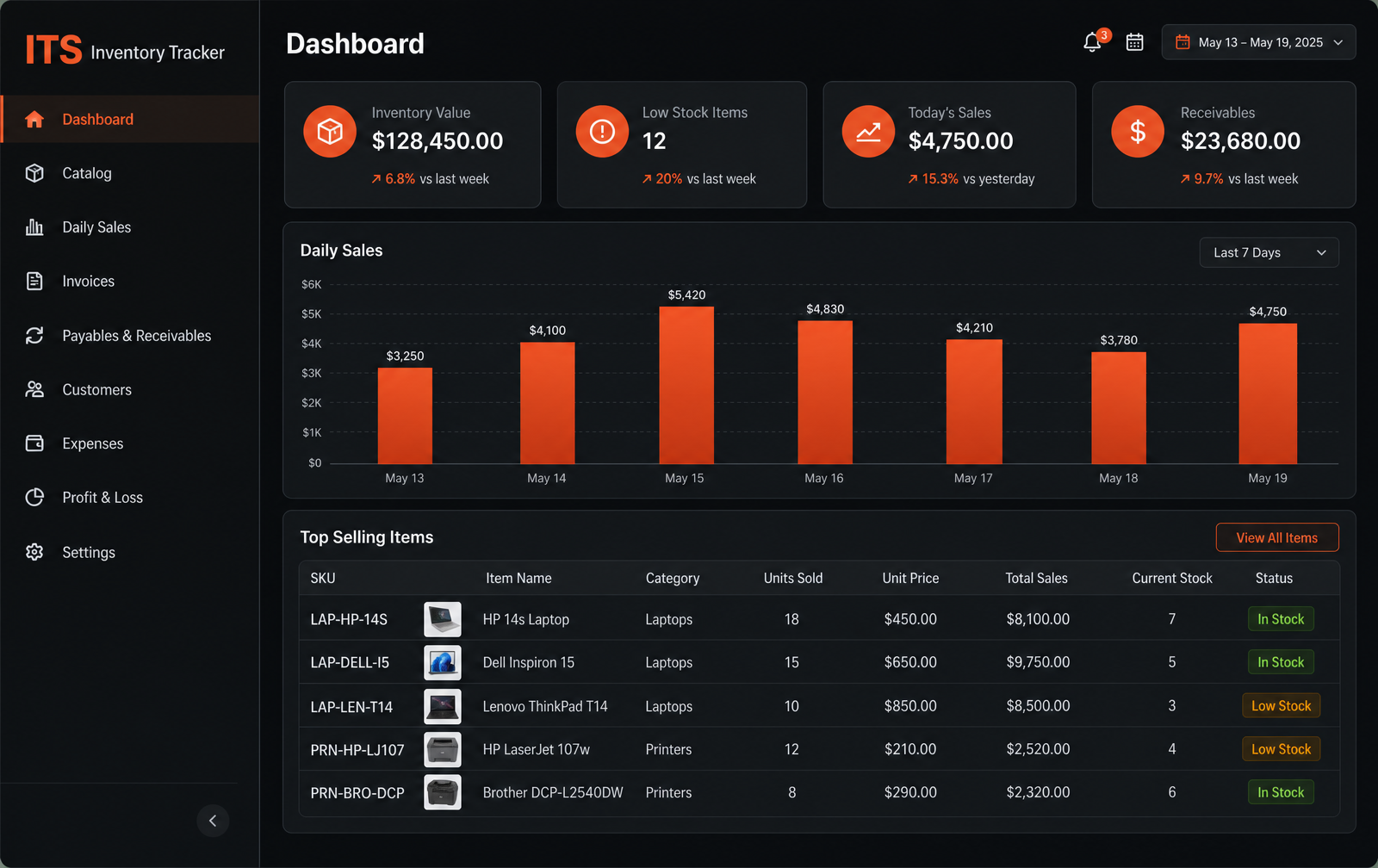The image size is (1378, 868).
Task: Click Unit Price column header
Action: (x=910, y=579)
